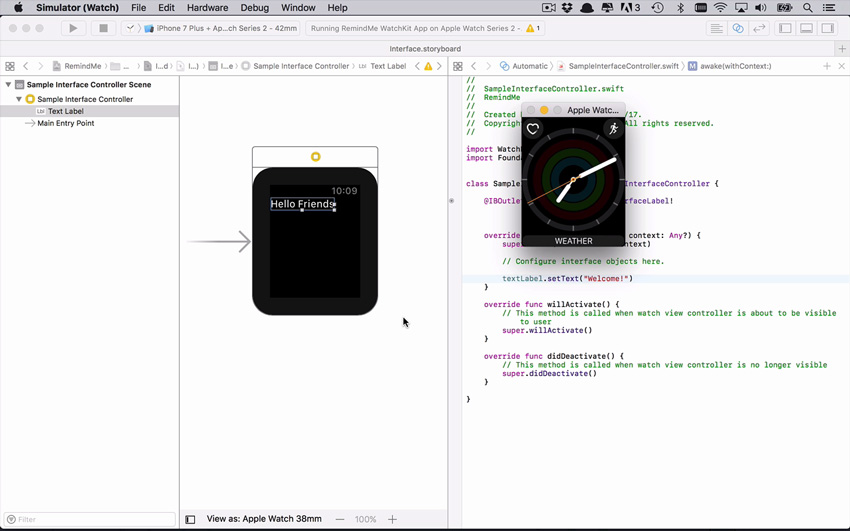Click RemindMe project in jump bar
850x531 pixels.
pos(77,66)
